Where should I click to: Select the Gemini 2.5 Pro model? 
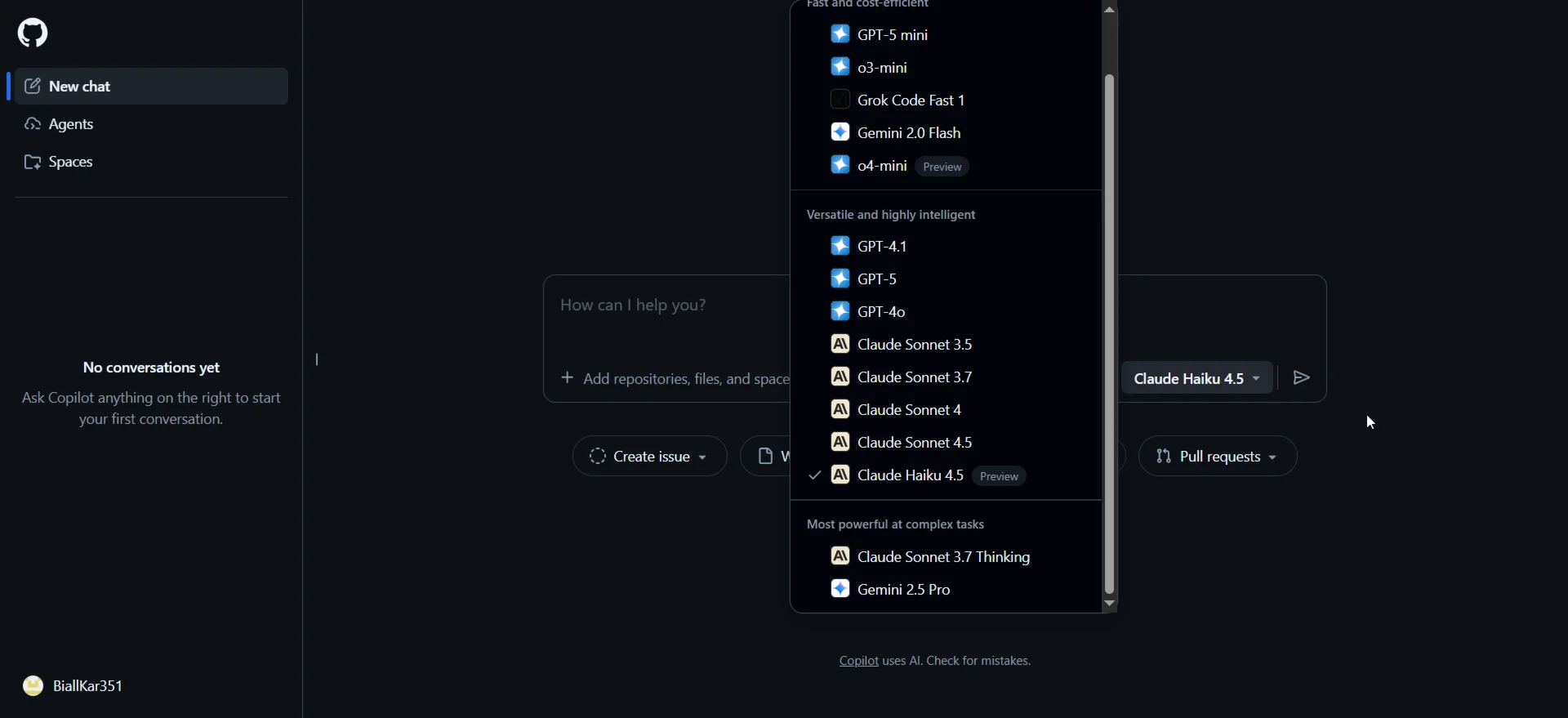pyautogui.click(x=946, y=589)
